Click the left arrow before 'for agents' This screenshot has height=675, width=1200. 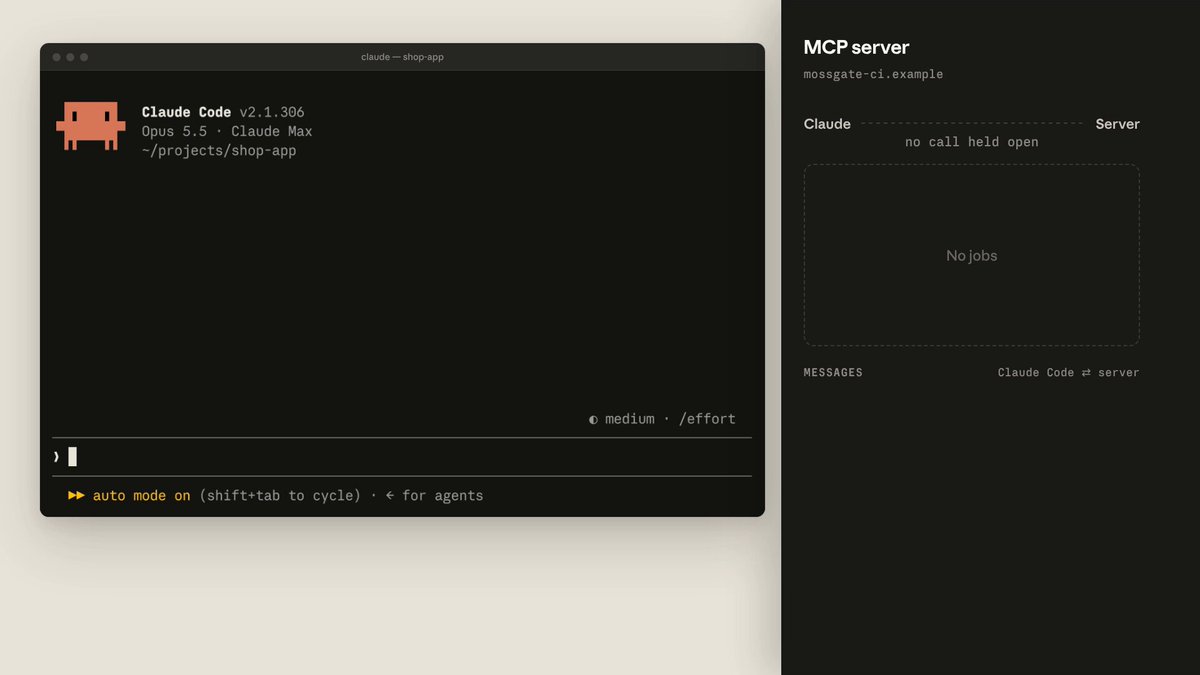pos(389,495)
